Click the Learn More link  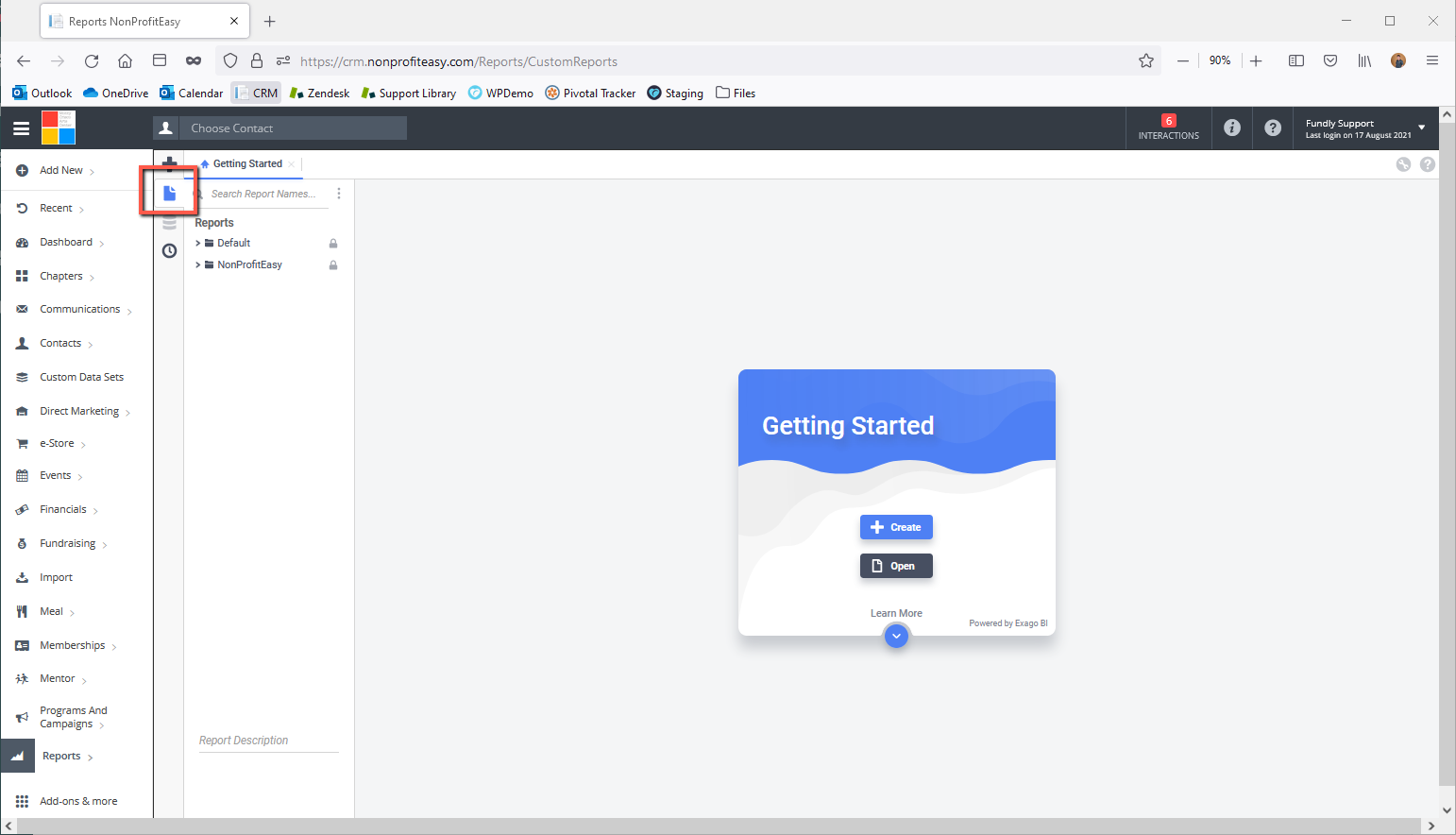pyautogui.click(x=896, y=614)
